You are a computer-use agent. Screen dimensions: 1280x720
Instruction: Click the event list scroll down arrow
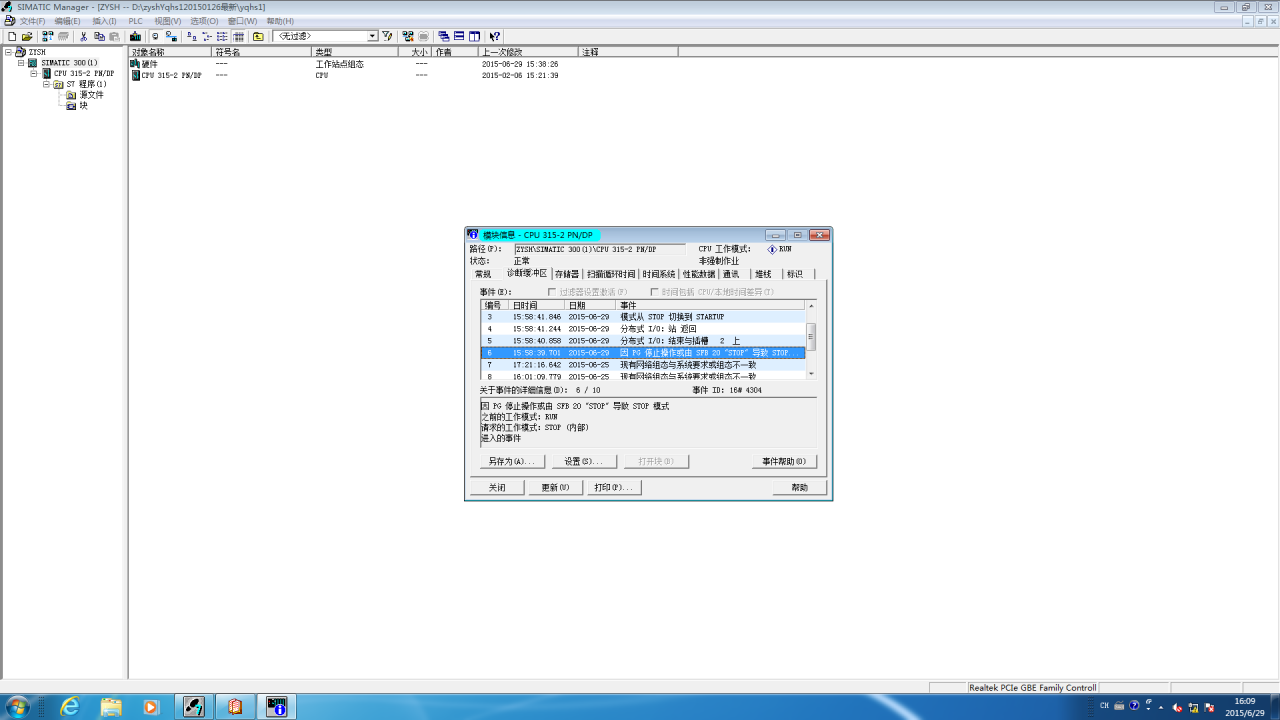(x=811, y=374)
